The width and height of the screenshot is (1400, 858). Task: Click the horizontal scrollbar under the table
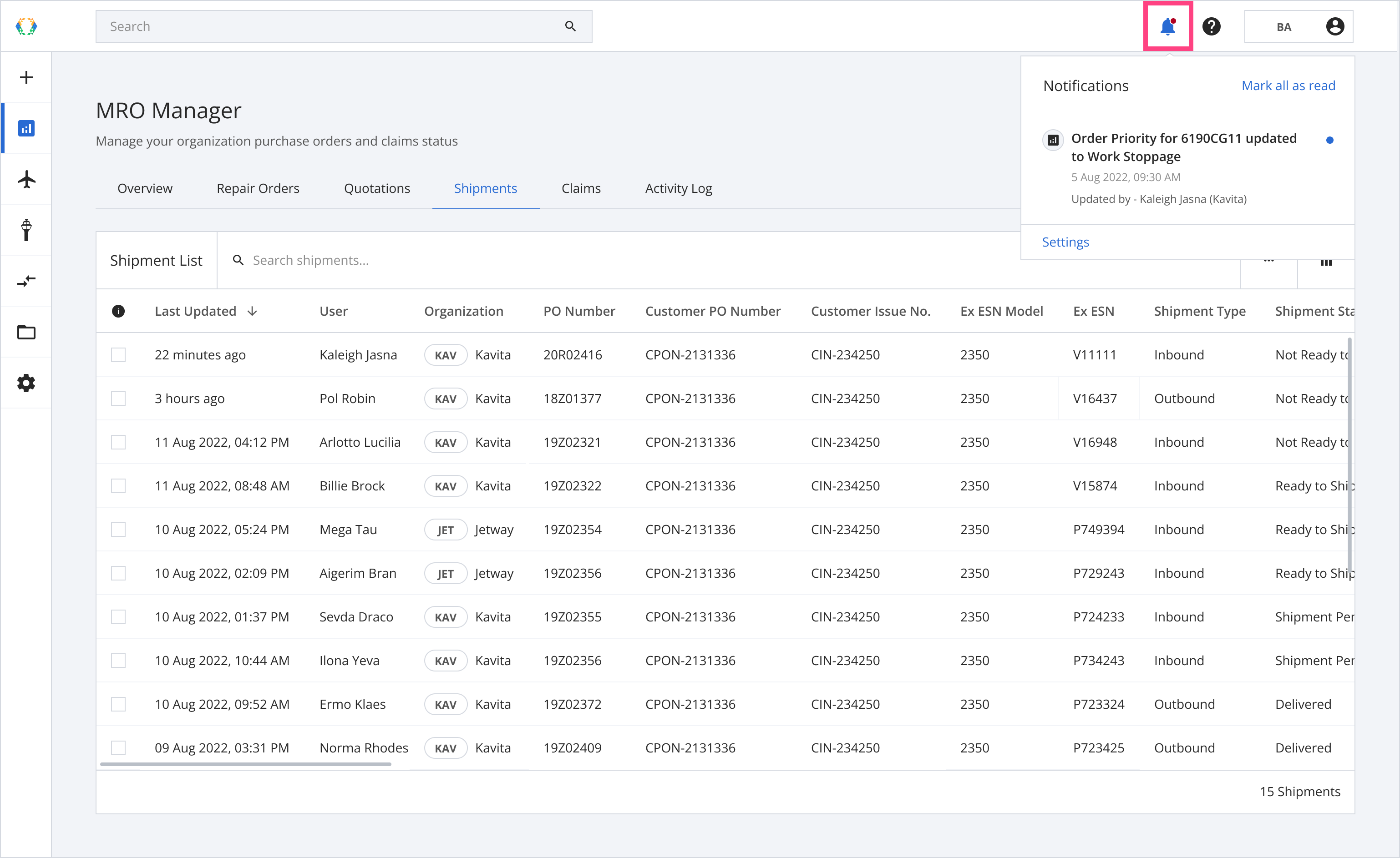(x=245, y=764)
